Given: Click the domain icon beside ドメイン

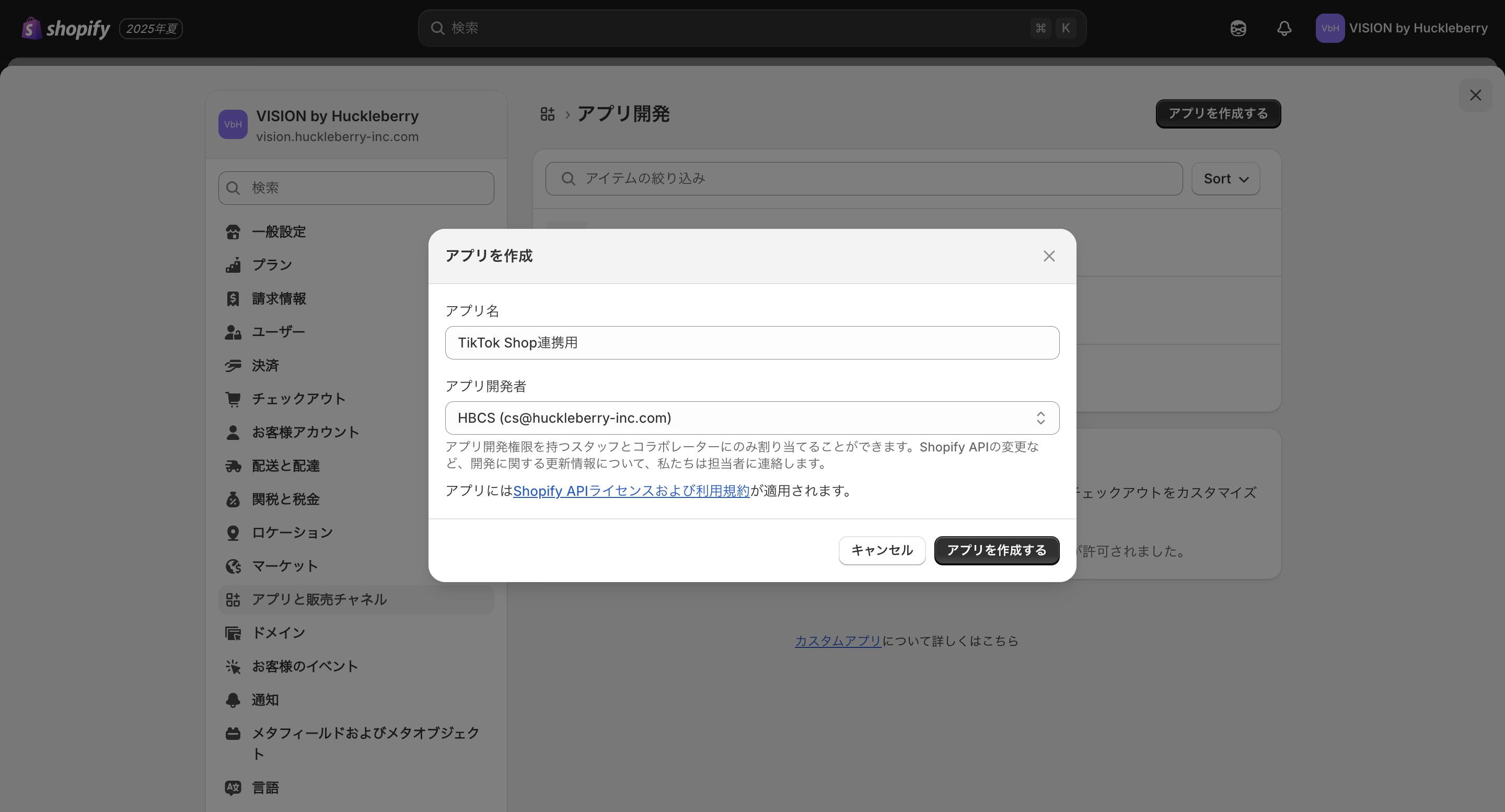Looking at the screenshot, I should point(233,633).
